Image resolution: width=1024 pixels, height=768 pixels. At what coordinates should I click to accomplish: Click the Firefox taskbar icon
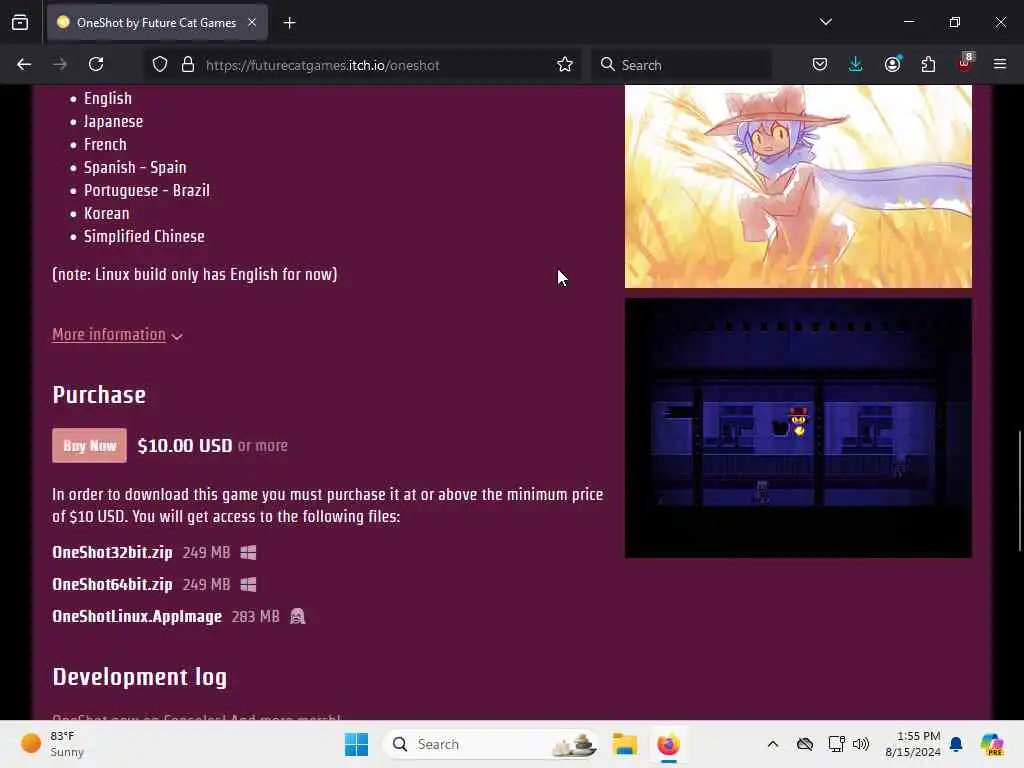668,744
